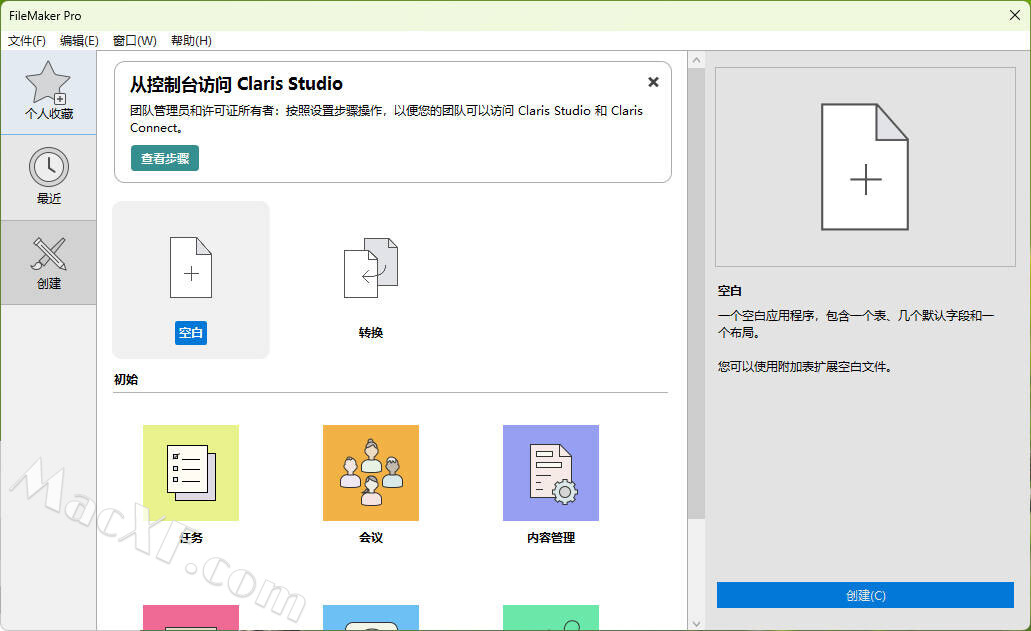Click the vertical scrollbar thumb
The width and height of the screenshot is (1031, 631).
pos(696,293)
